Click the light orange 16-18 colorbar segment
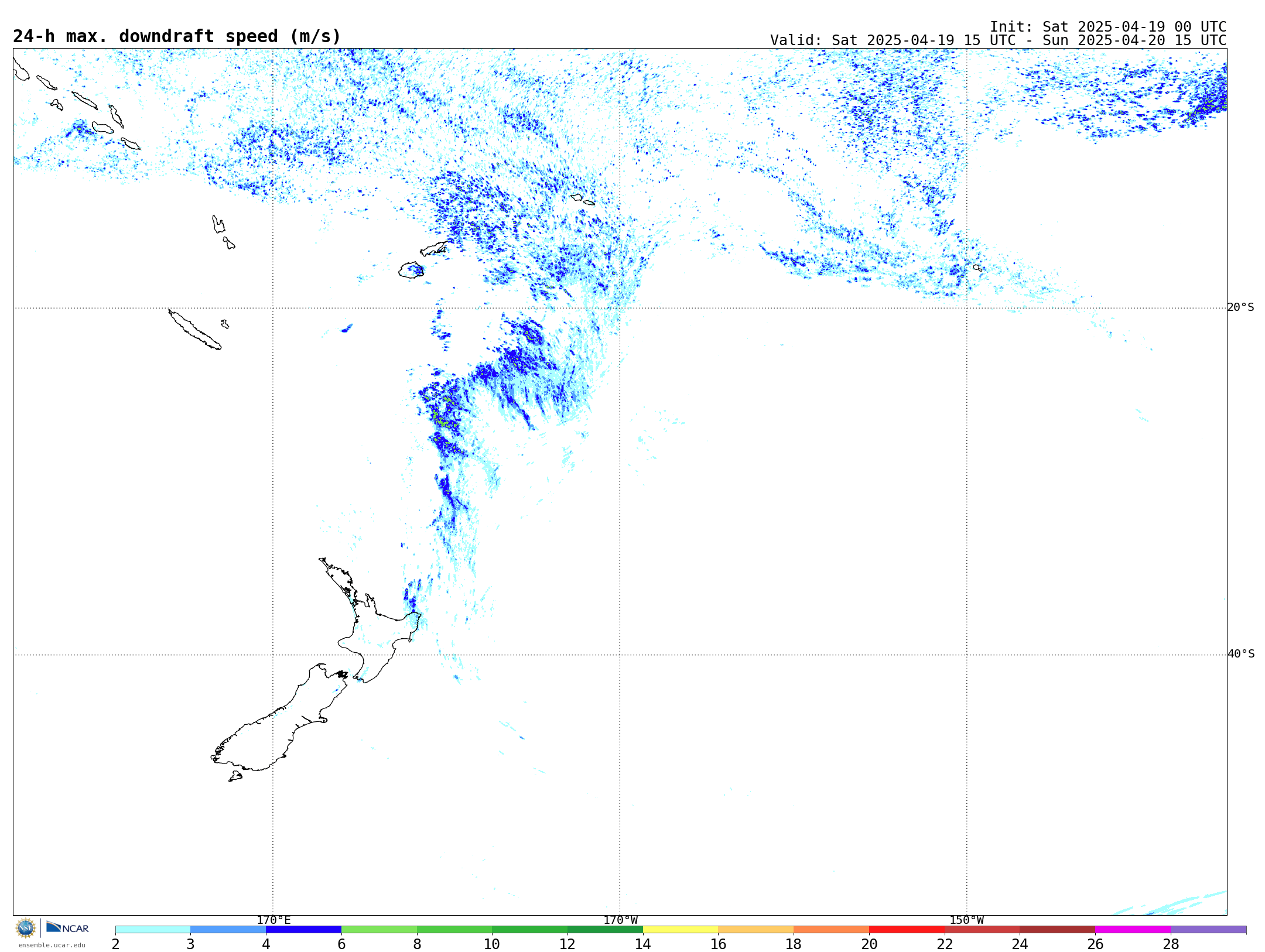The height and width of the screenshot is (952, 1265). (756, 930)
